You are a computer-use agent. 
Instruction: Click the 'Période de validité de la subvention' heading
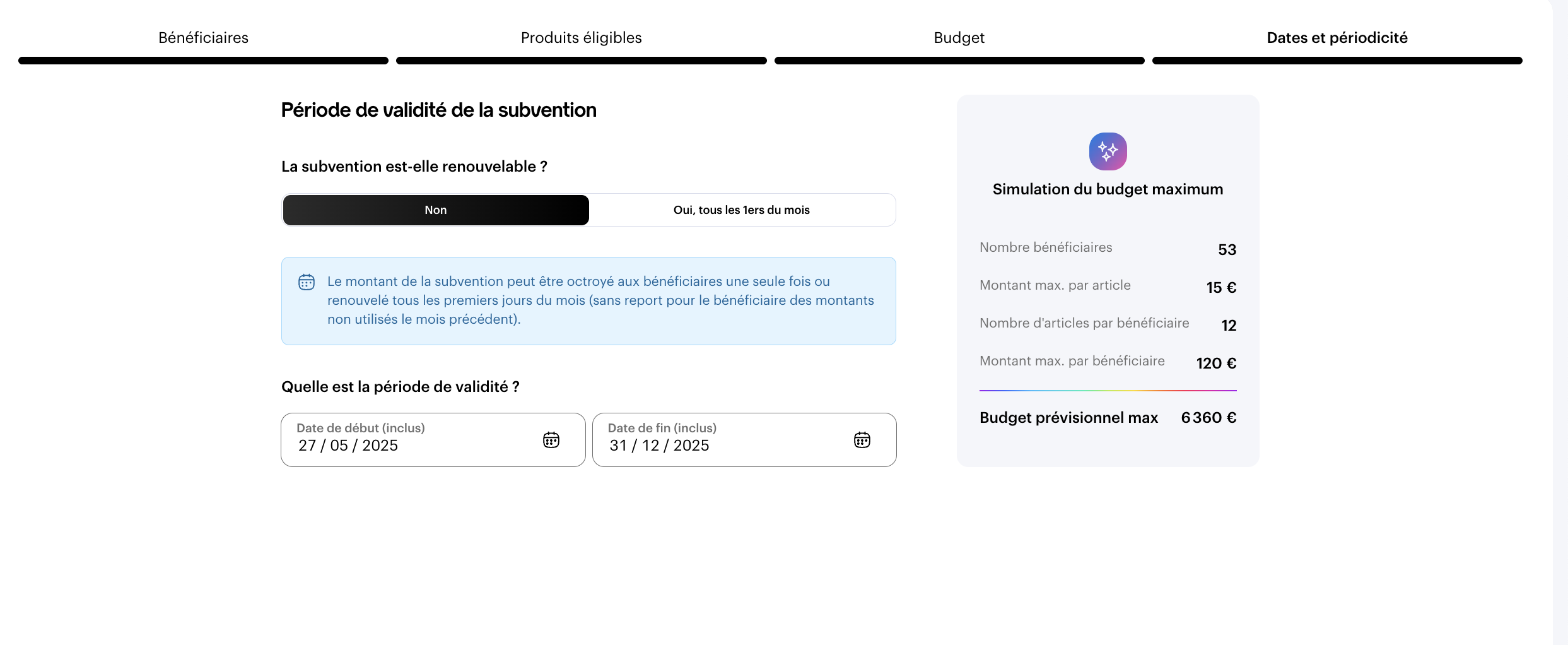click(x=438, y=110)
